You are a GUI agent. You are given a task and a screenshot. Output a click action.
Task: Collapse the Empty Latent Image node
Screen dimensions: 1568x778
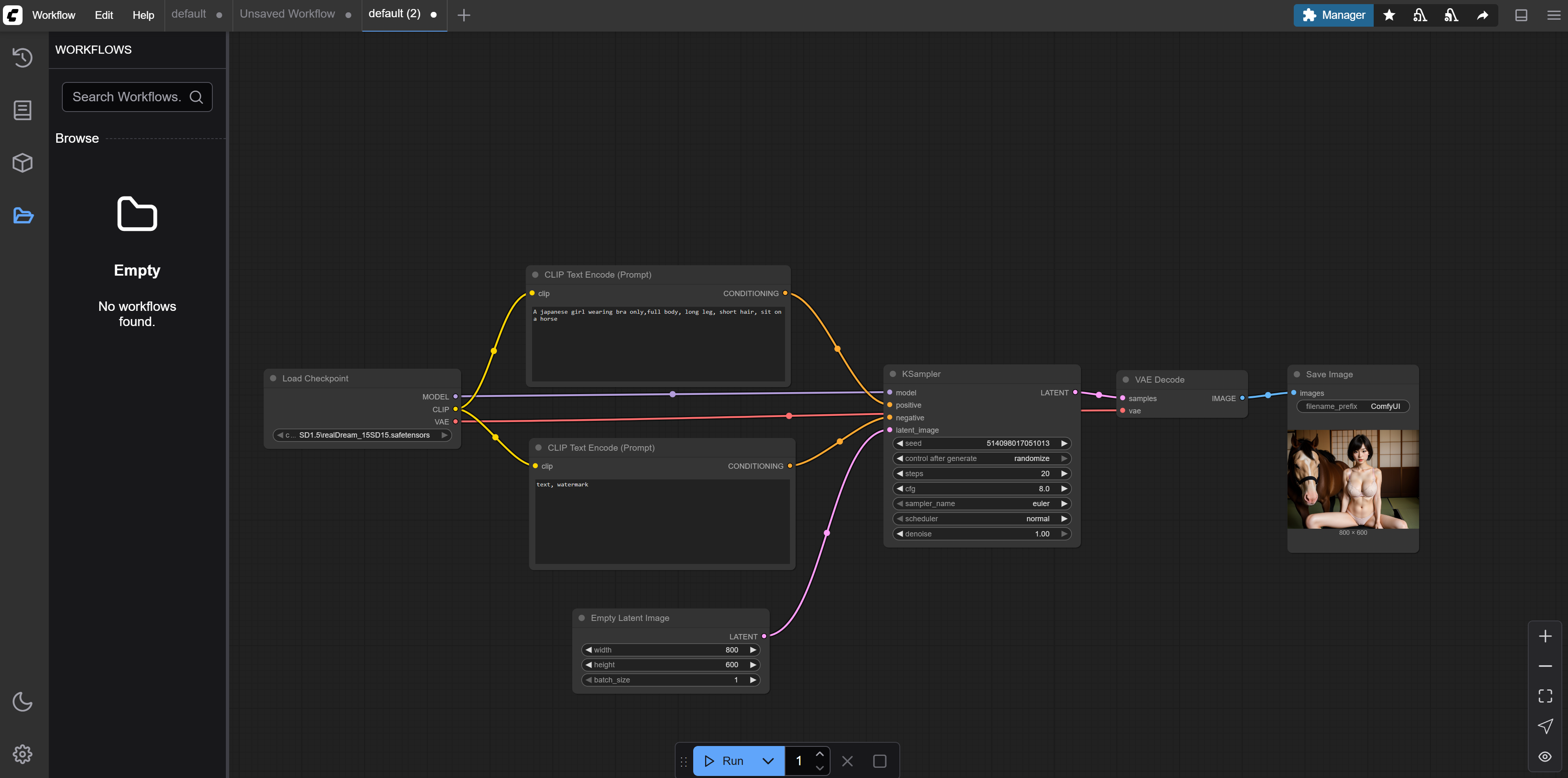click(x=581, y=618)
